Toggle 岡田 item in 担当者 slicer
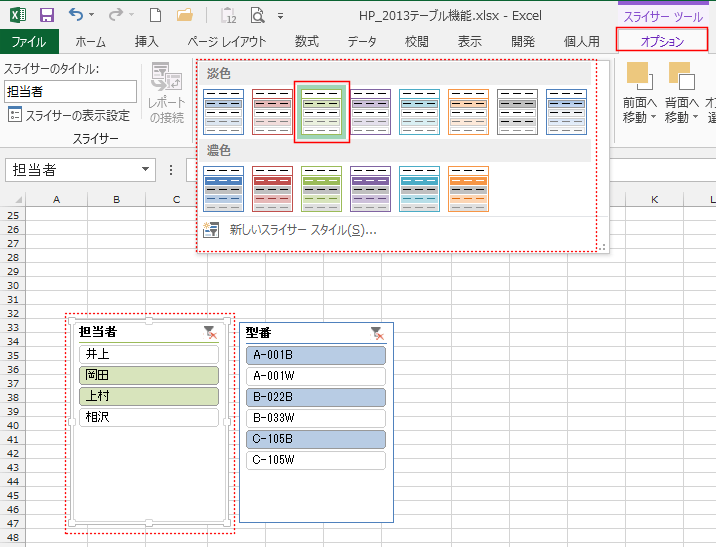Screen dimensions: 716x547 coord(148,375)
